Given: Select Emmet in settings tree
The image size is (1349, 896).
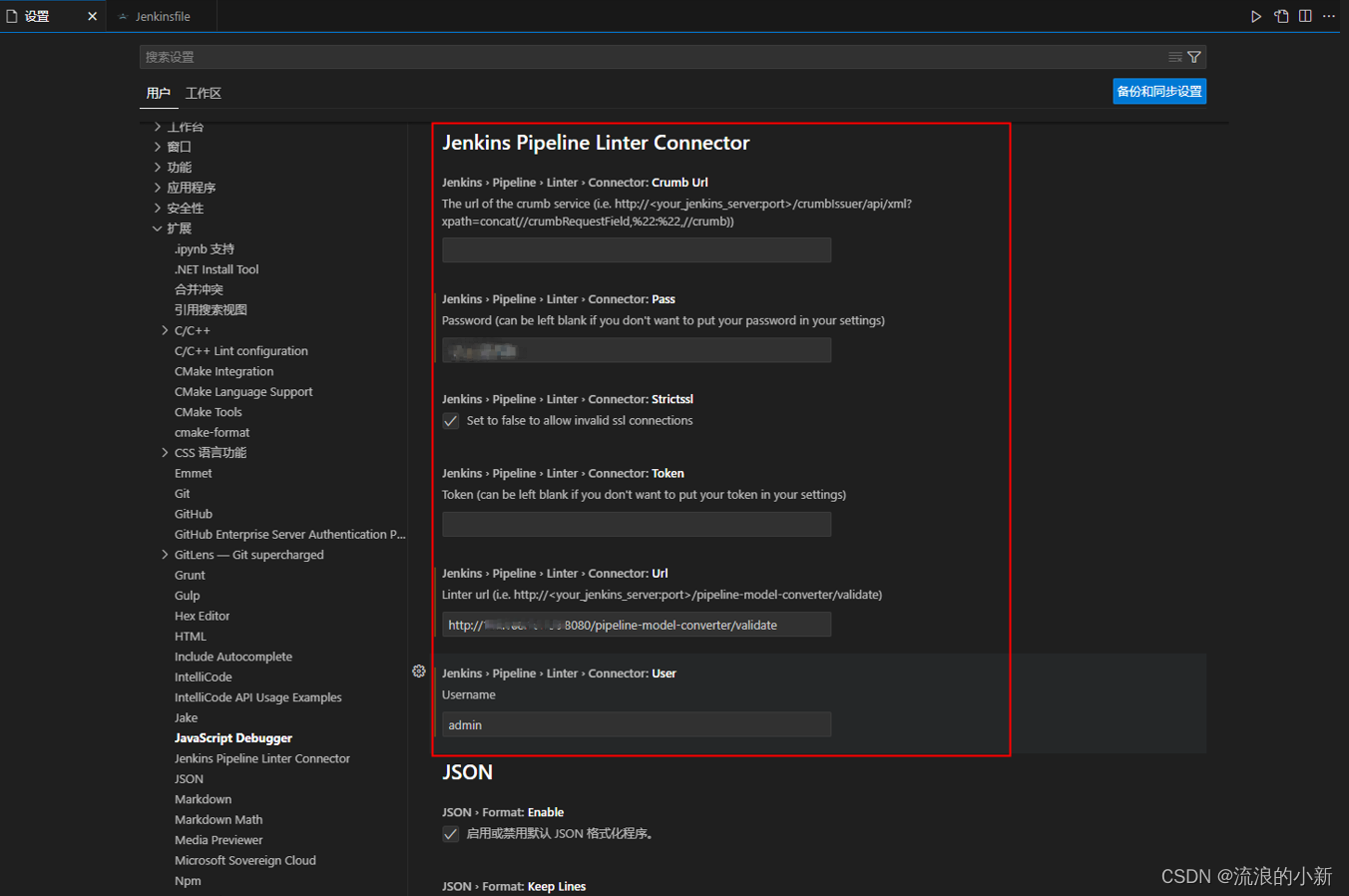Looking at the screenshot, I should click(x=194, y=474).
